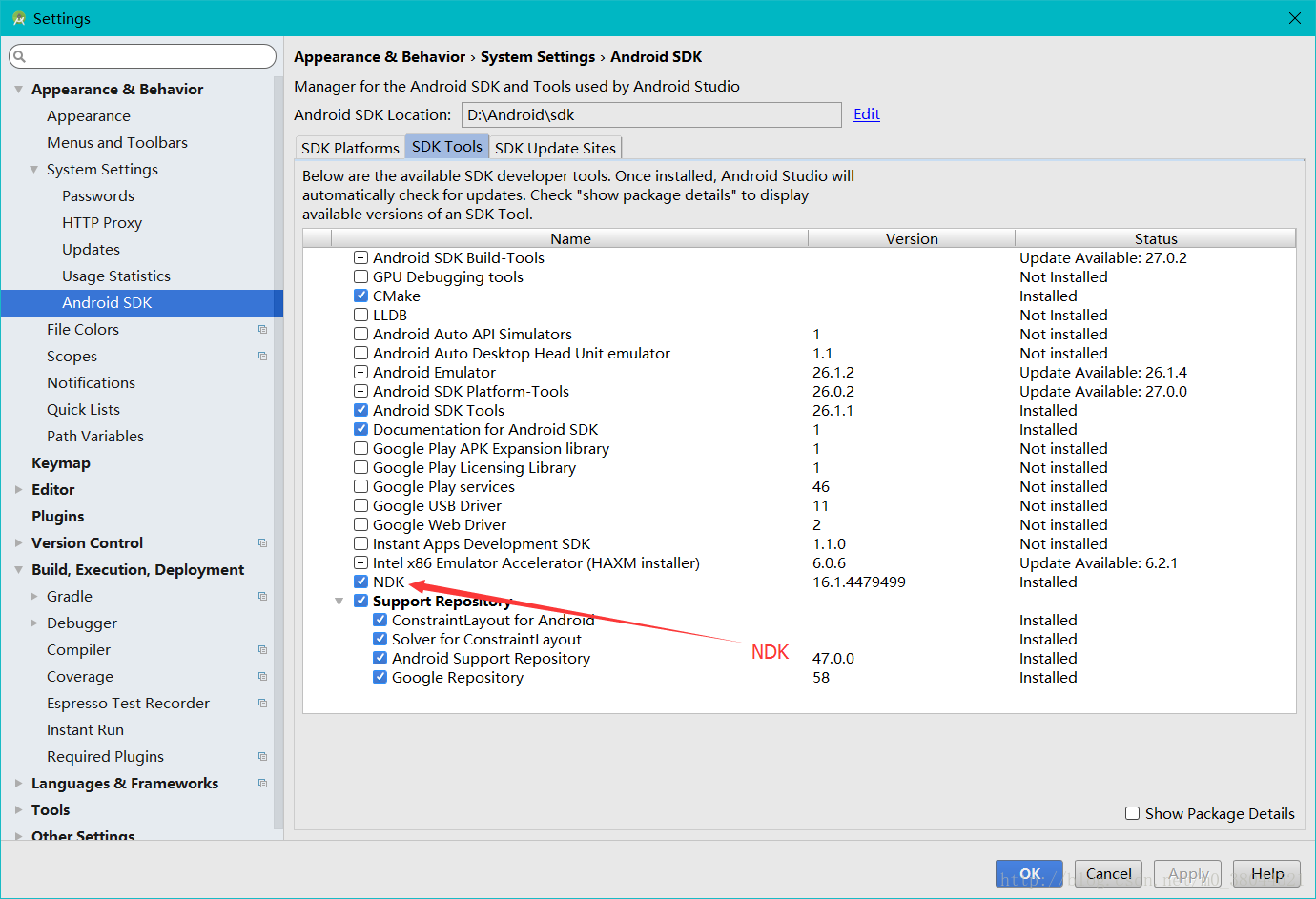Sort by the Name column header
The height and width of the screenshot is (899, 1316).
[570, 238]
